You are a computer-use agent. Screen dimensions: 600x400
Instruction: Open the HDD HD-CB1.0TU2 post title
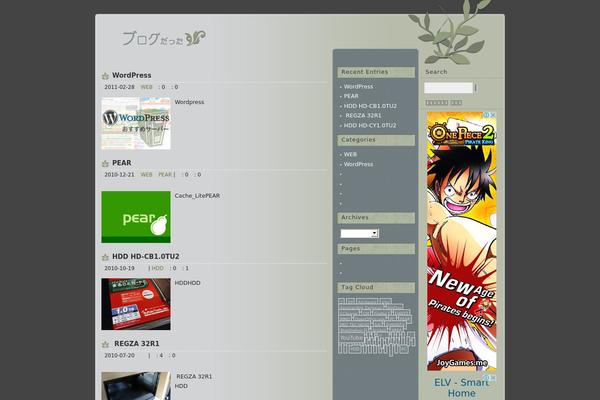[x=145, y=256]
